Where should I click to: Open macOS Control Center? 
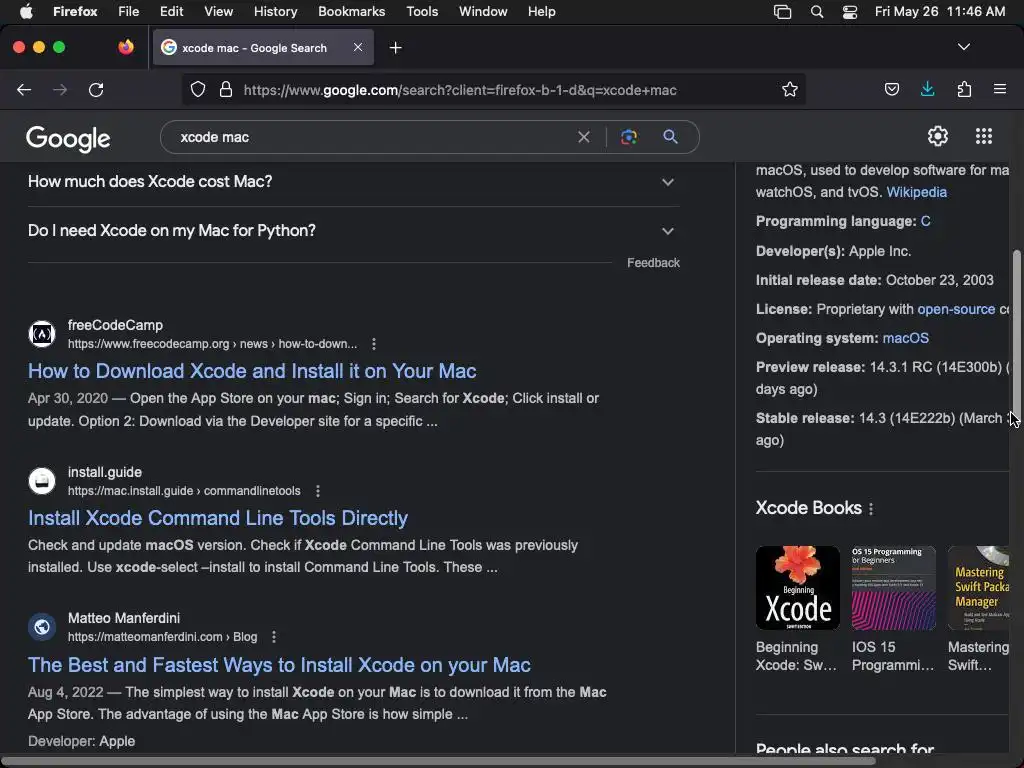850,12
